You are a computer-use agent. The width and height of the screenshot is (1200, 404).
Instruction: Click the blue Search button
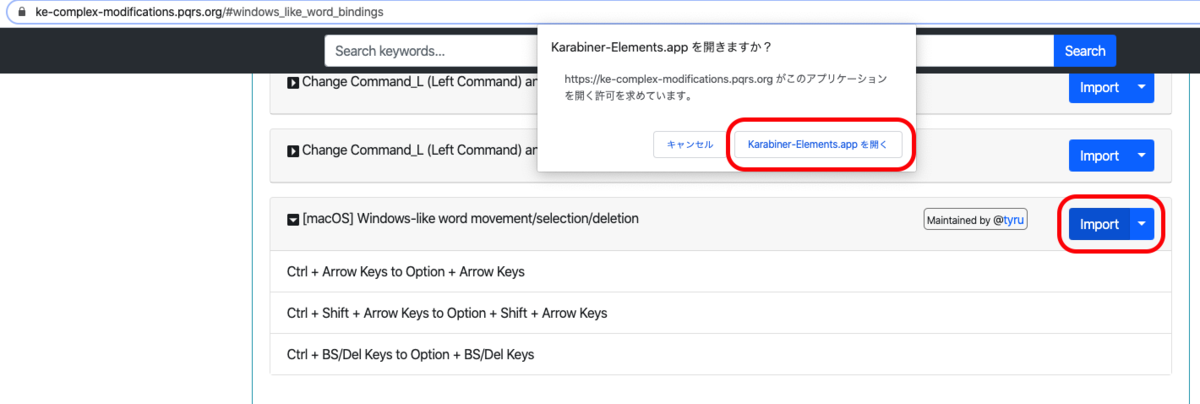pos(1085,51)
